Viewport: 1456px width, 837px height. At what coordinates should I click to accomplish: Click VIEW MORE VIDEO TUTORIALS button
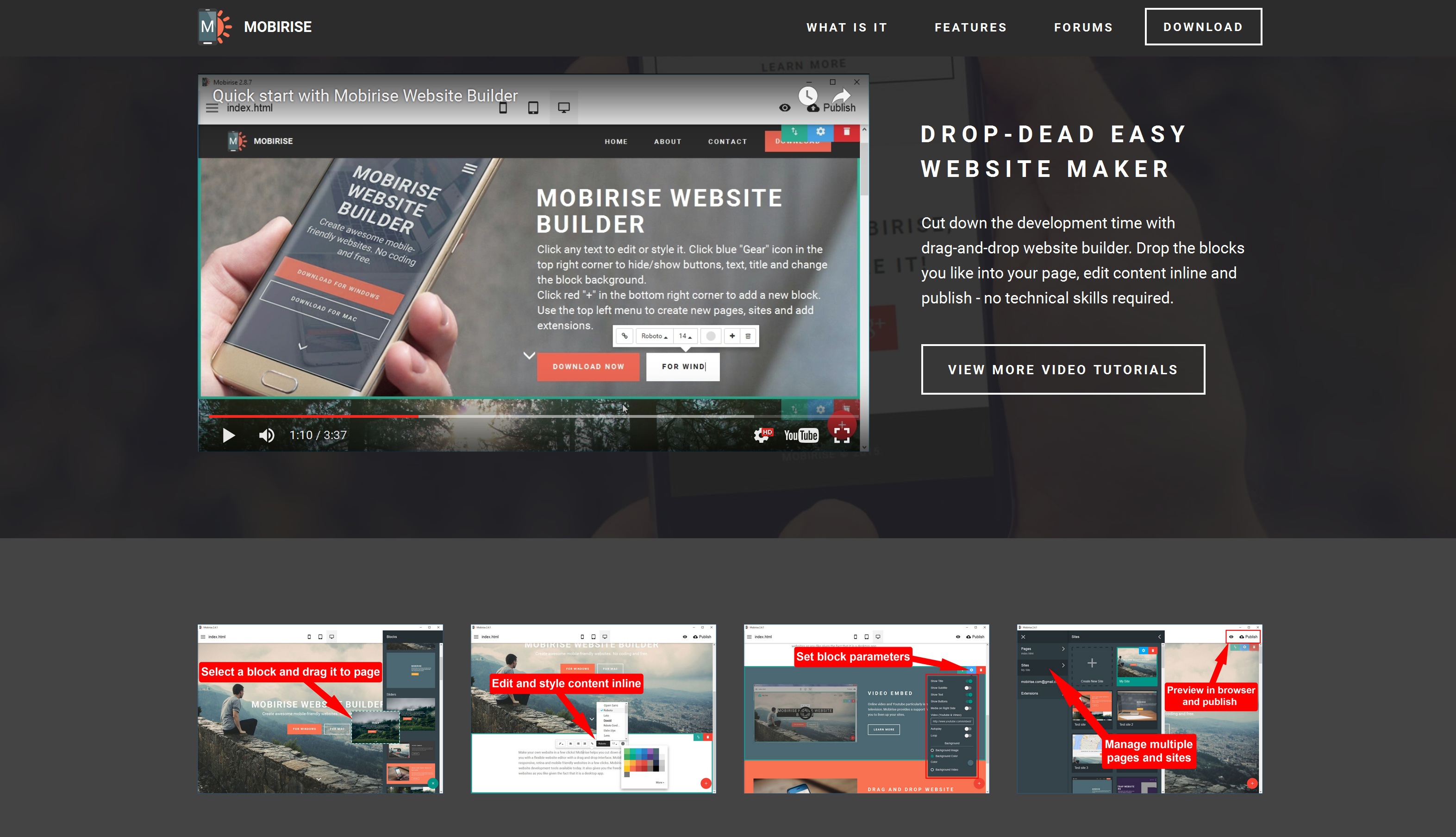(1063, 369)
